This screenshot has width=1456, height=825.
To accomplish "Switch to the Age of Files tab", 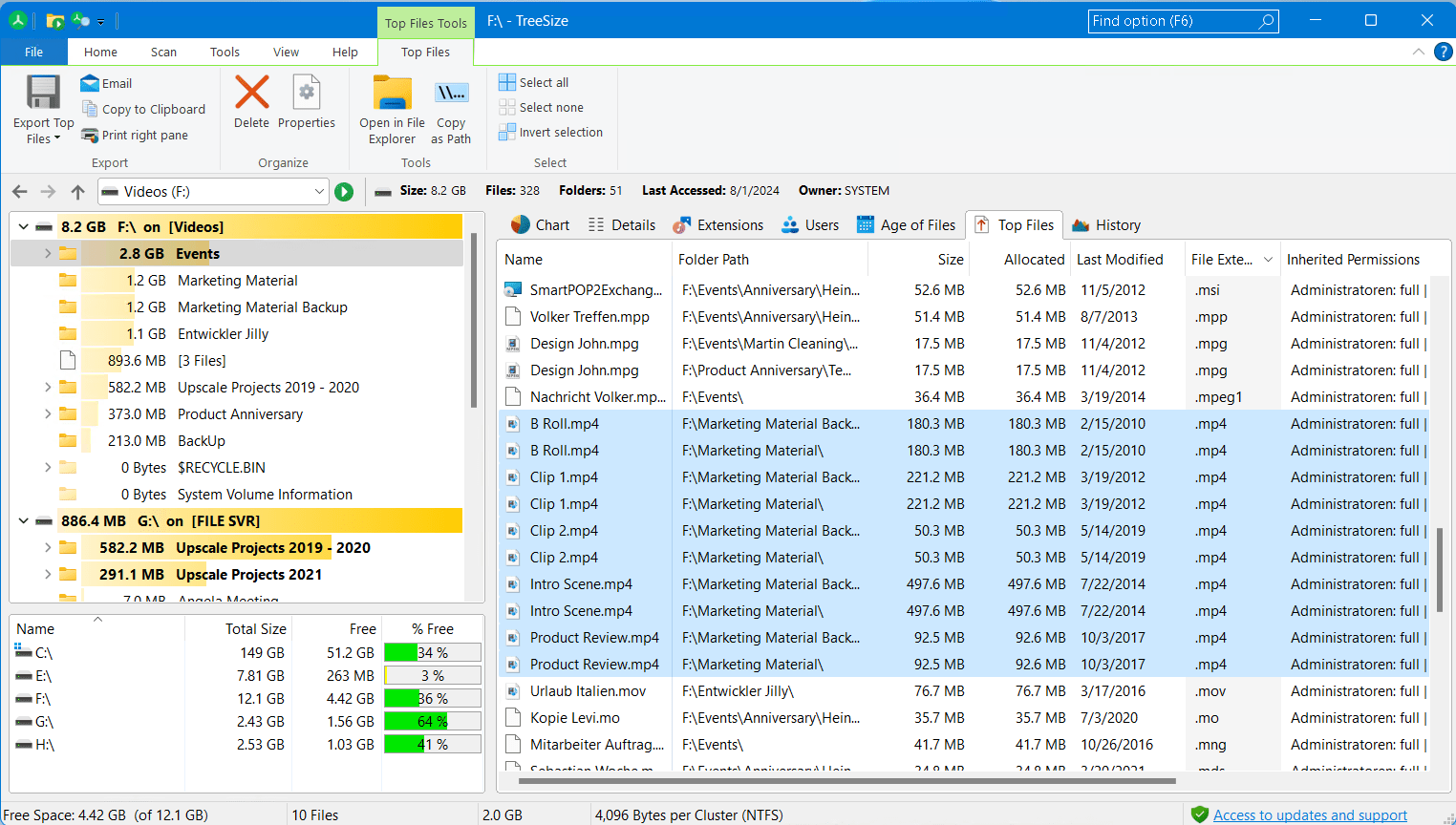I will [x=907, y=225].
